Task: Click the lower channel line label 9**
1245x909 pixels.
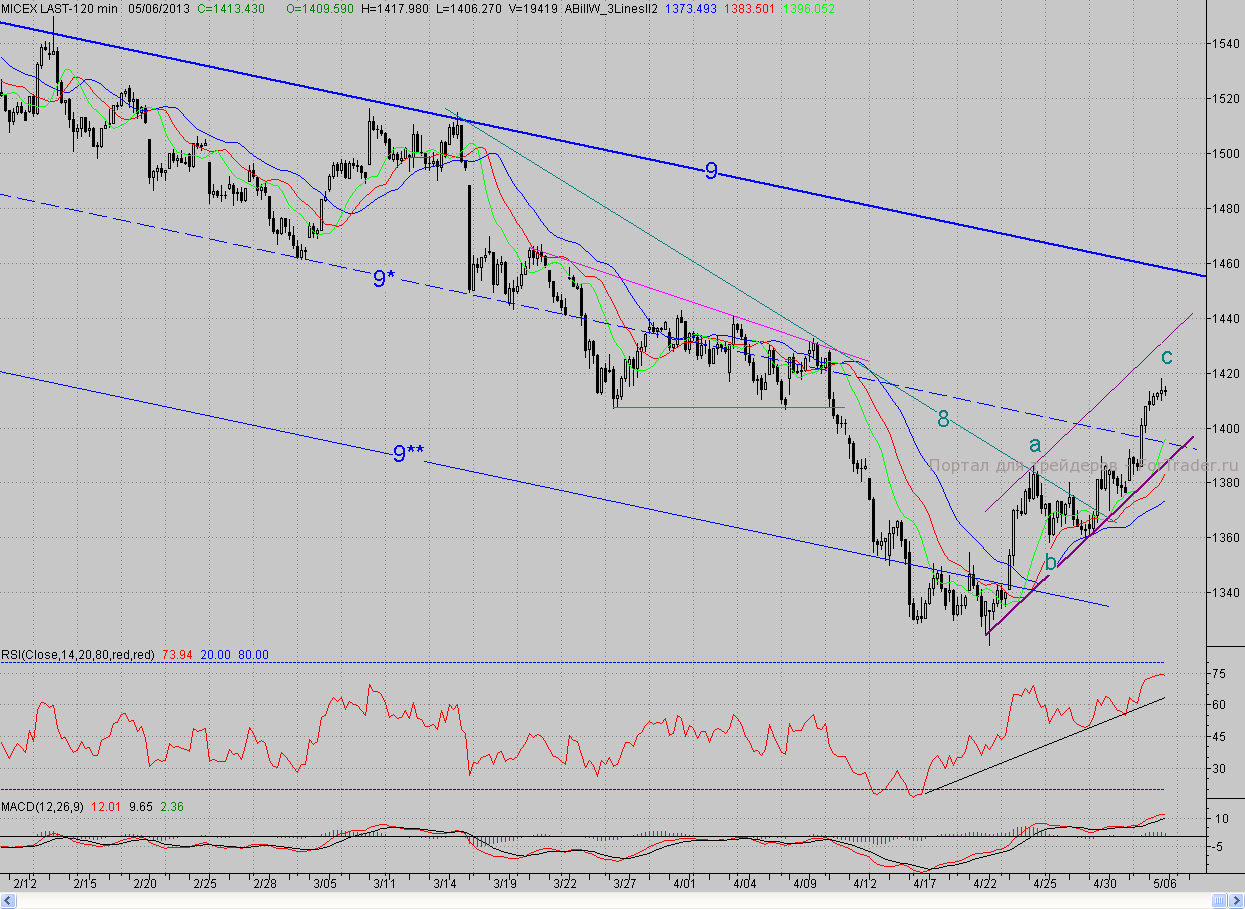Action: pyautogui.click(x=407, y=455)
